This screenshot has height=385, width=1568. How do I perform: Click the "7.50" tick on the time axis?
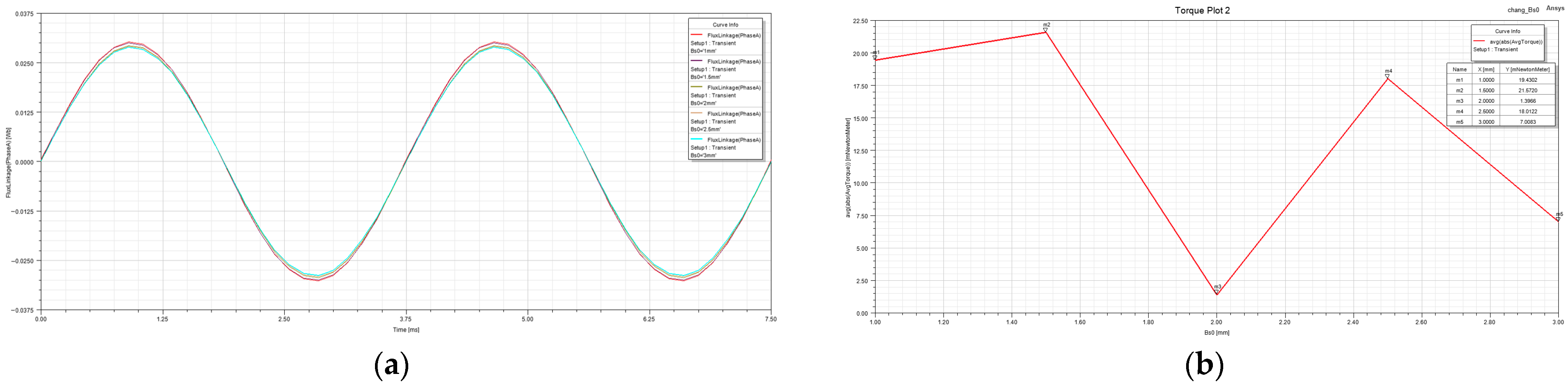[771, 319]
